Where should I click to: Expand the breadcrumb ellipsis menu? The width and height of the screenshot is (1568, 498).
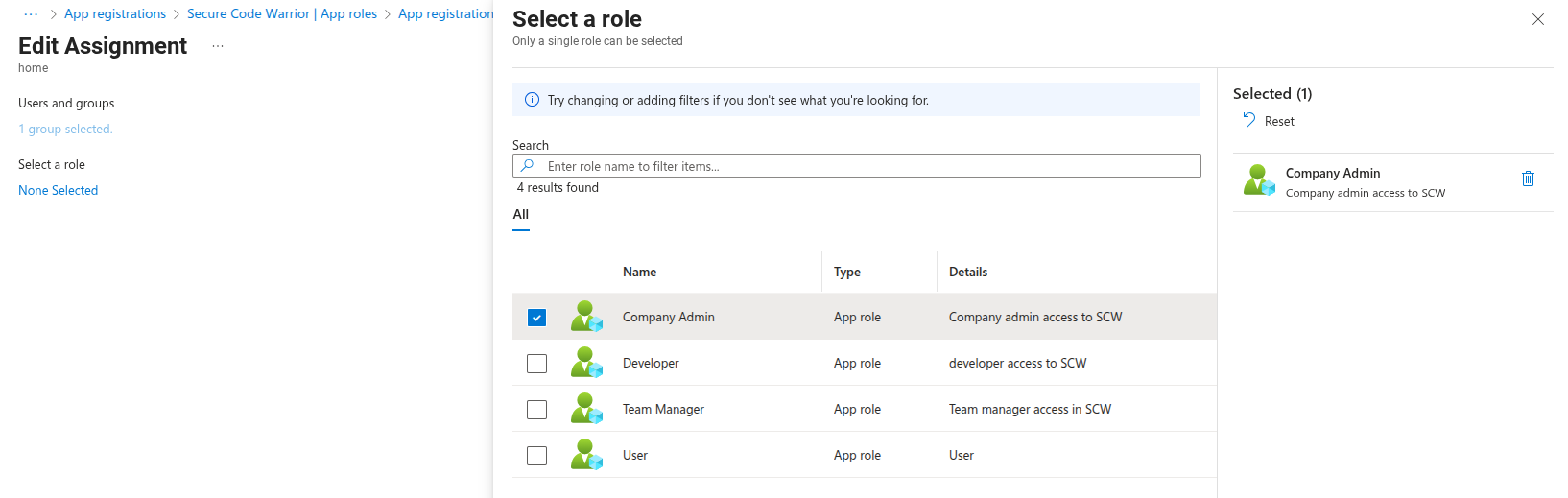(x=31, y=14)
